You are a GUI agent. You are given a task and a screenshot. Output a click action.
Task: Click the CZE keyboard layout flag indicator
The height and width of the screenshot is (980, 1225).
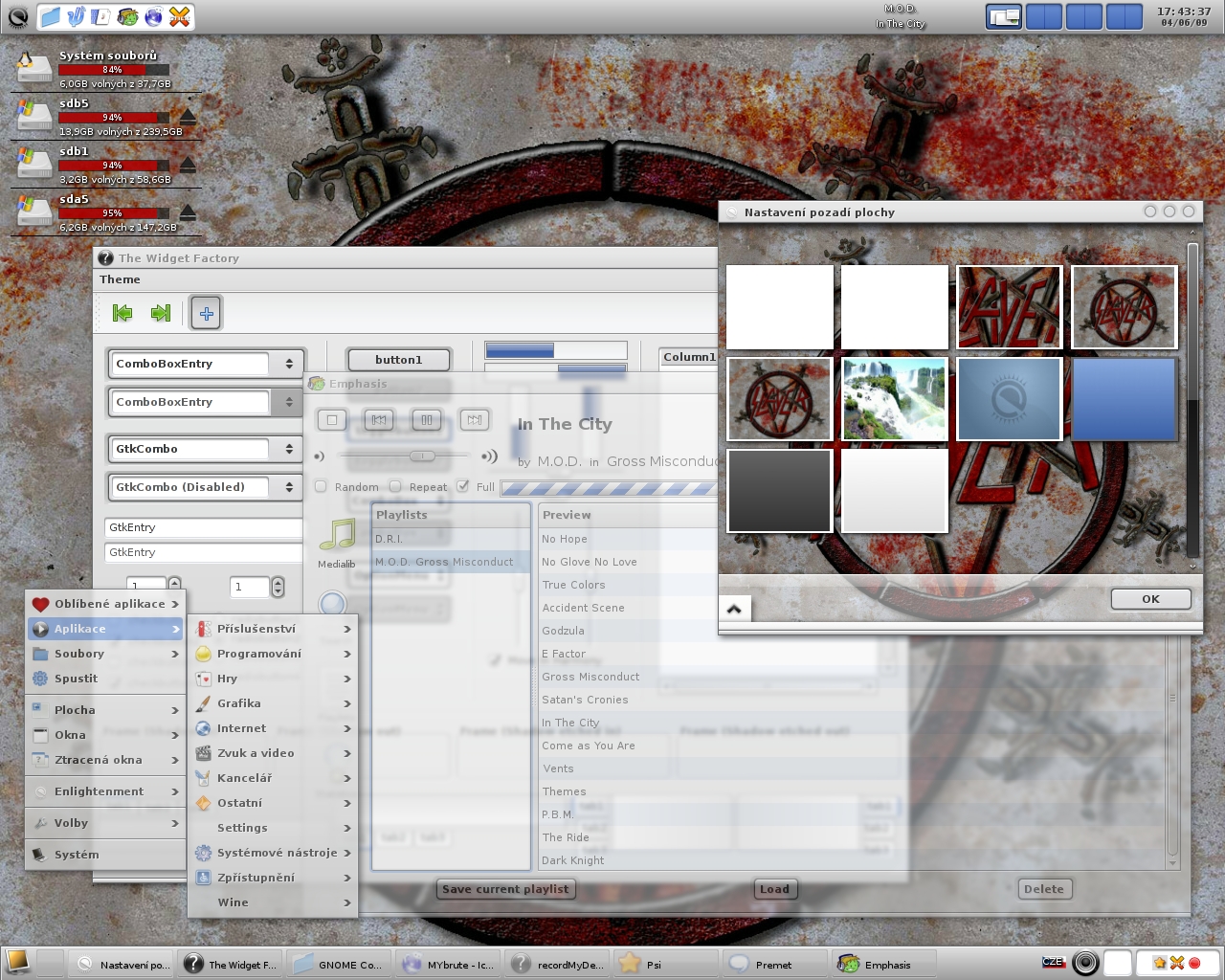1053,962
